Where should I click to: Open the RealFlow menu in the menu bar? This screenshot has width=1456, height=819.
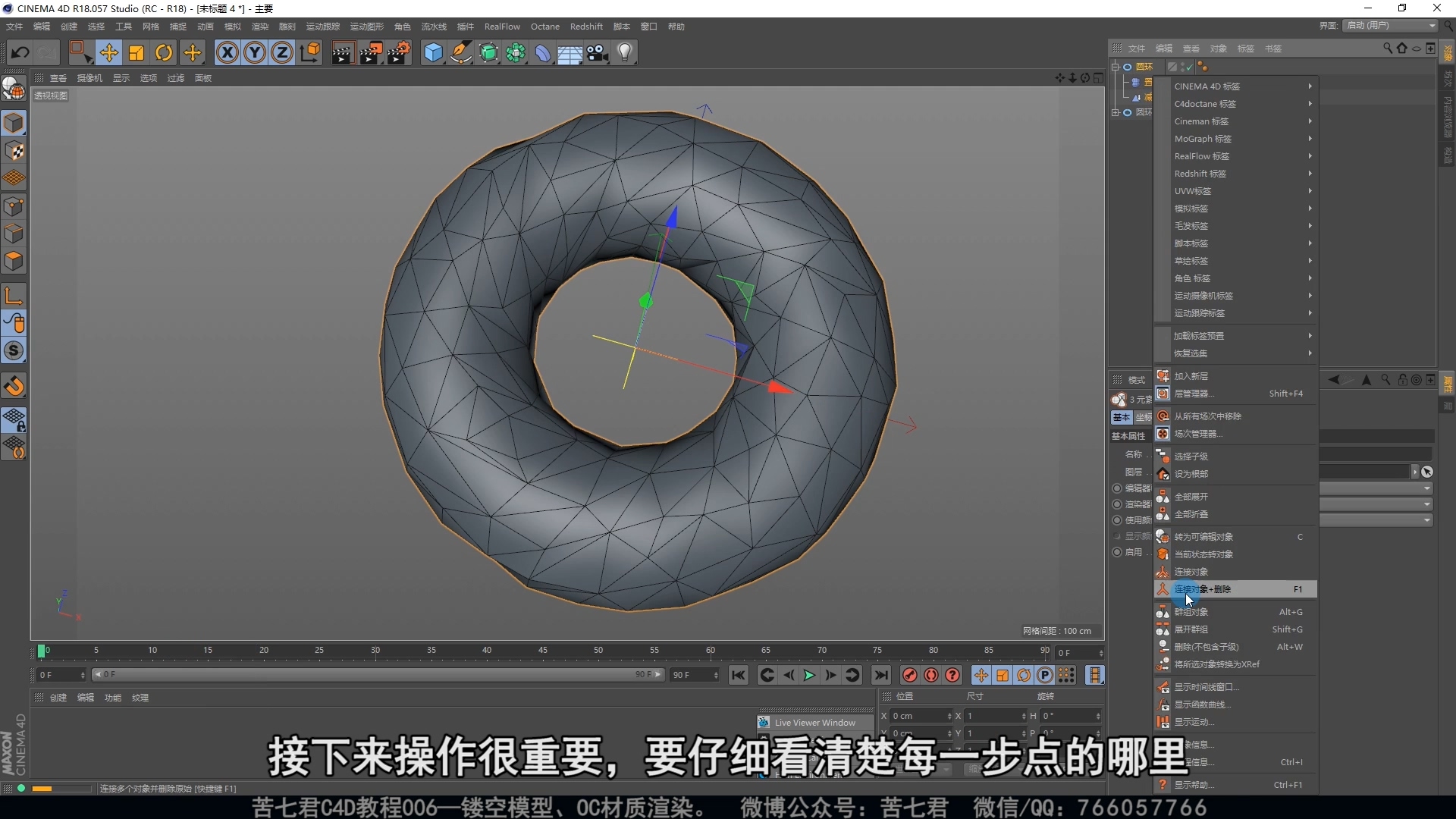(x=502, y=27)
